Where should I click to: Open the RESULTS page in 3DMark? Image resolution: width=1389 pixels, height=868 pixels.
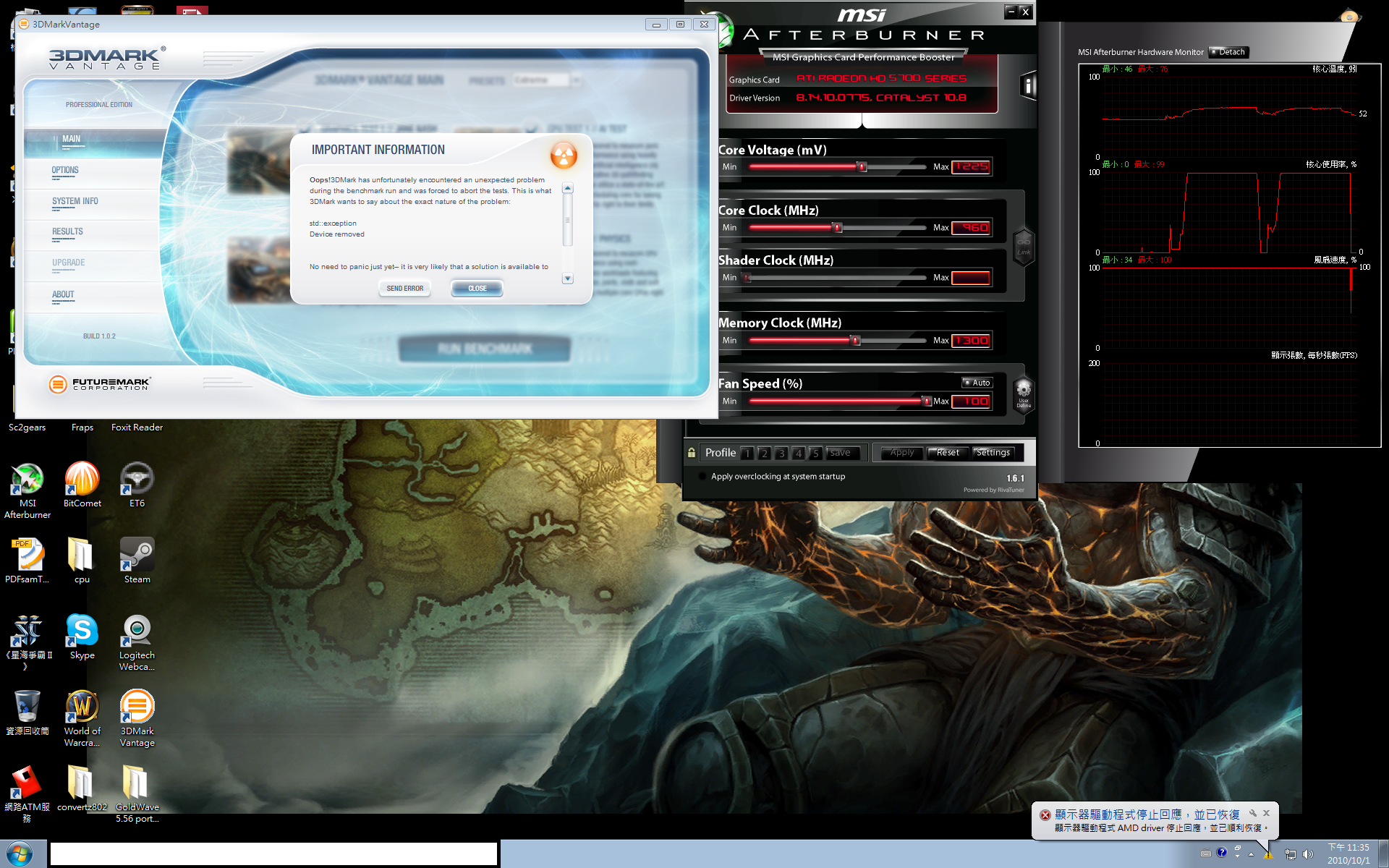(93, 234)
